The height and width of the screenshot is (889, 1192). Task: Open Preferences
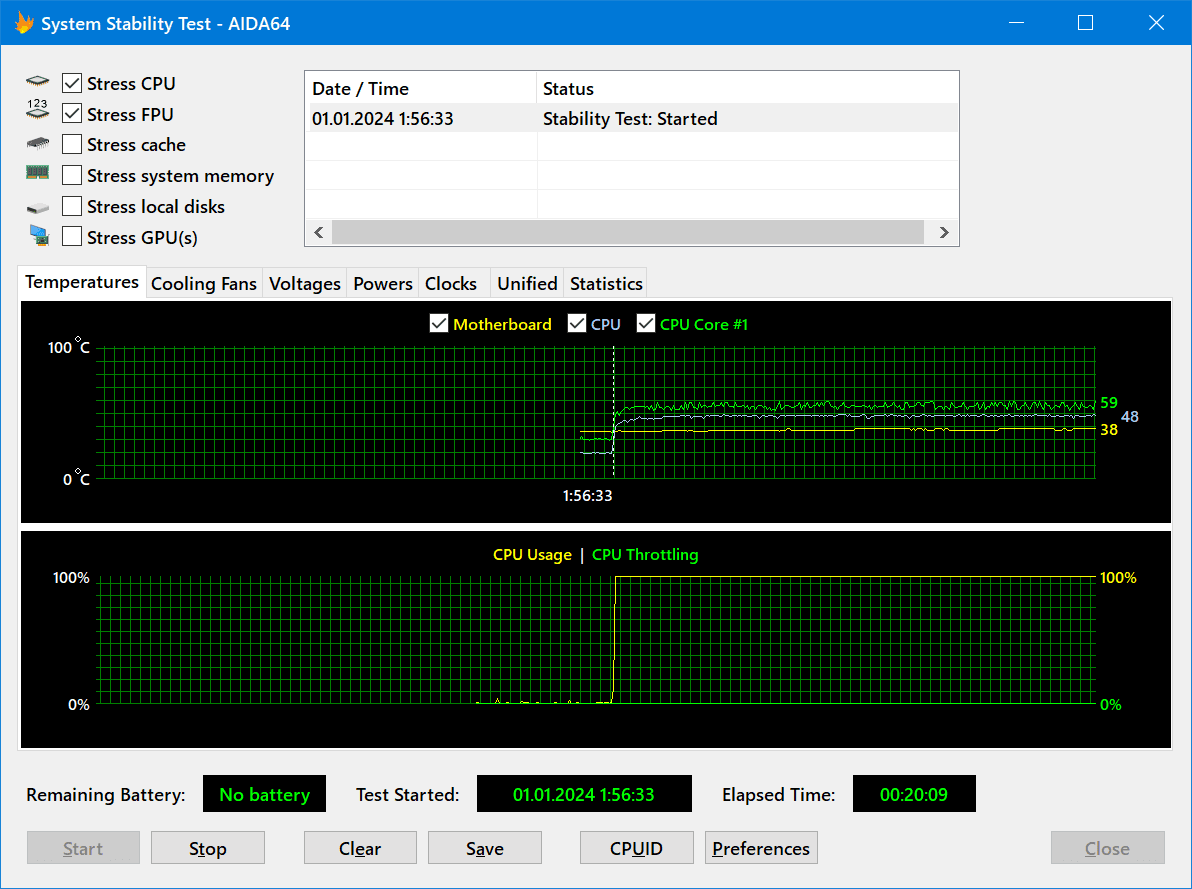click(761, 848)
